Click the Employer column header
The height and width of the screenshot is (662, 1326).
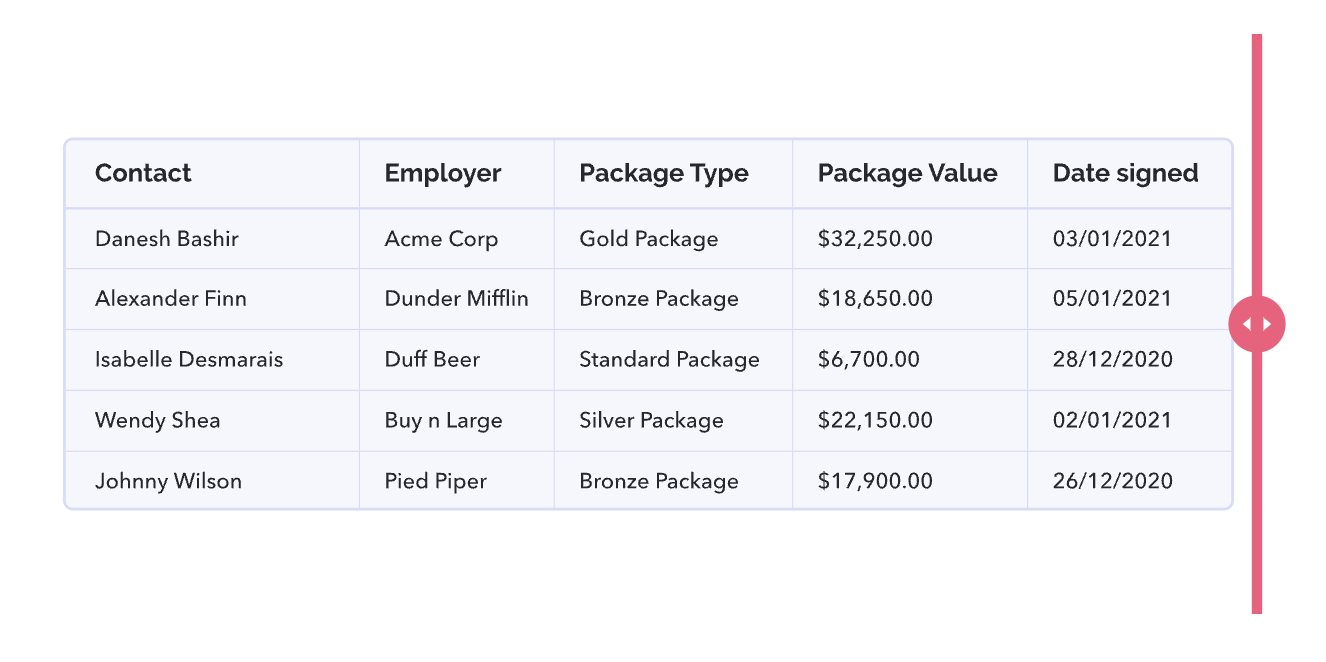coord(457,174)
